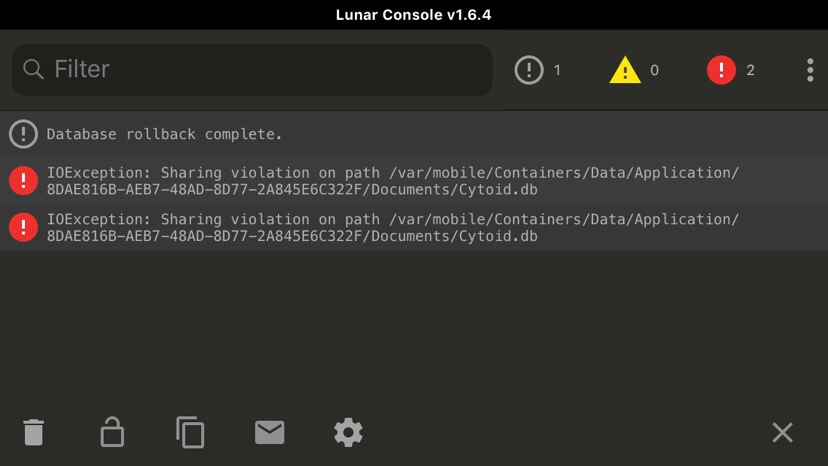Toggle the yellow warning filter icon
Viewport: 828px width, 466px height.
(625, 70)
